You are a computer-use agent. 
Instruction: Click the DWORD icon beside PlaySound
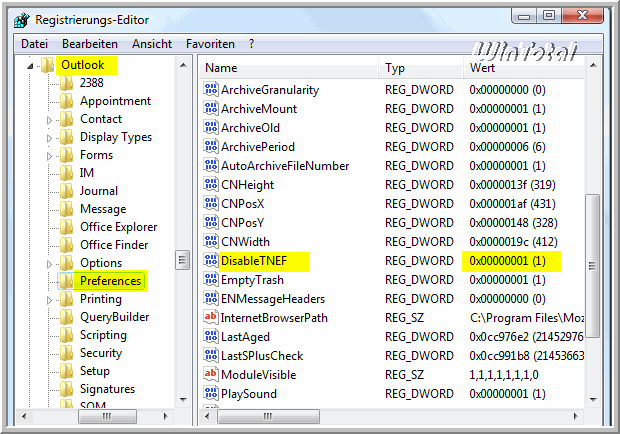pyautogui.click(x=211, y=393)
